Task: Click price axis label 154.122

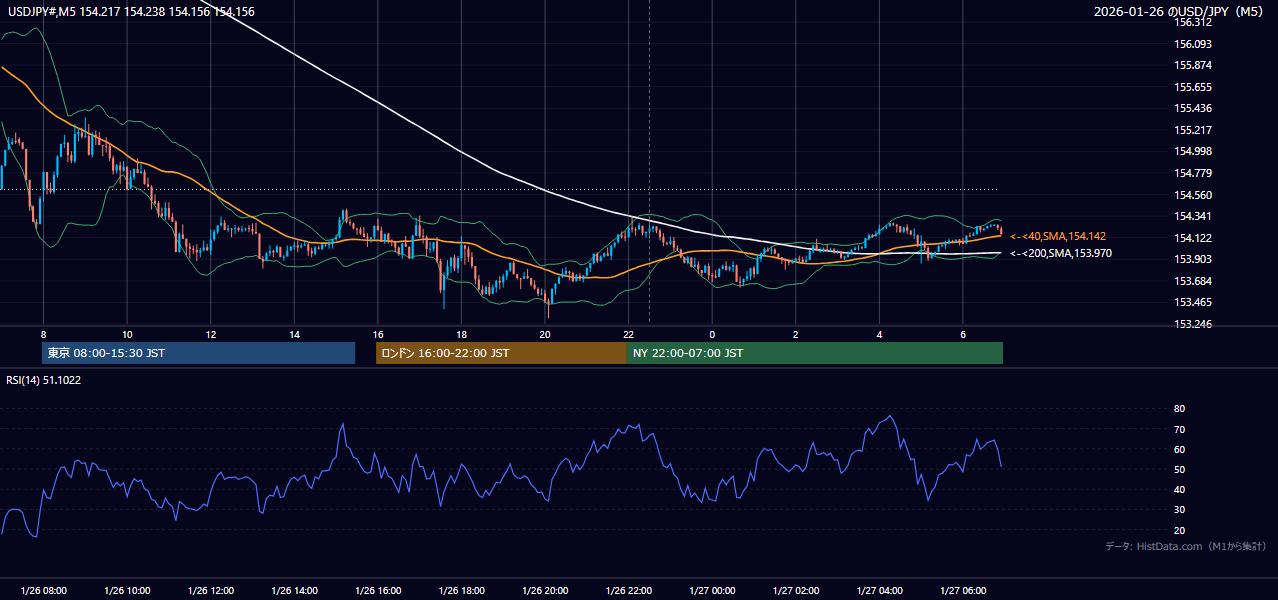Action: click(1192, 238)
